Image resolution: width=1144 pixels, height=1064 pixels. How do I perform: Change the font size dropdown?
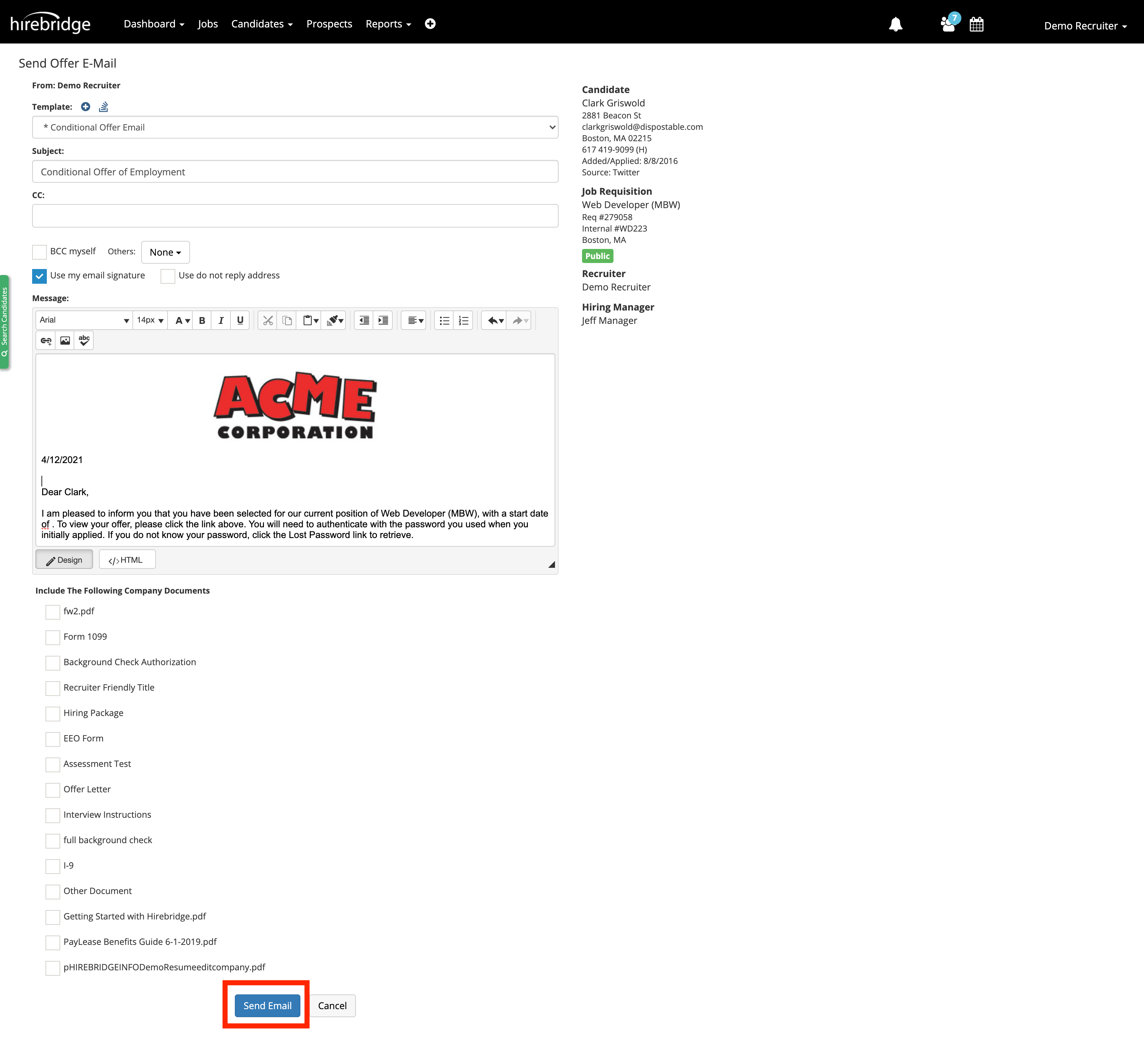[x=150, y=320]
